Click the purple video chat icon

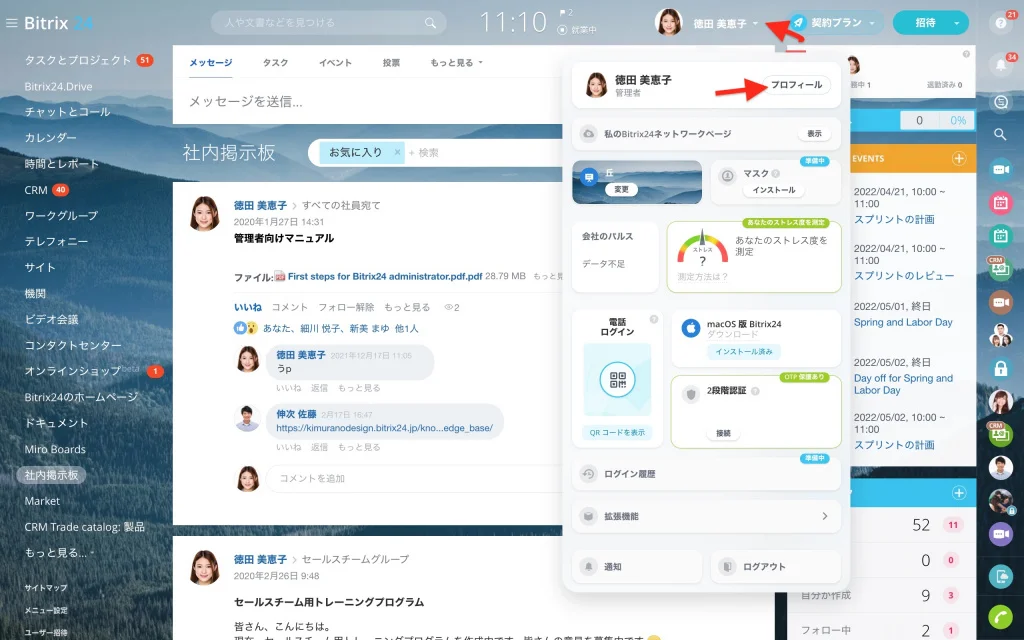1000,534
